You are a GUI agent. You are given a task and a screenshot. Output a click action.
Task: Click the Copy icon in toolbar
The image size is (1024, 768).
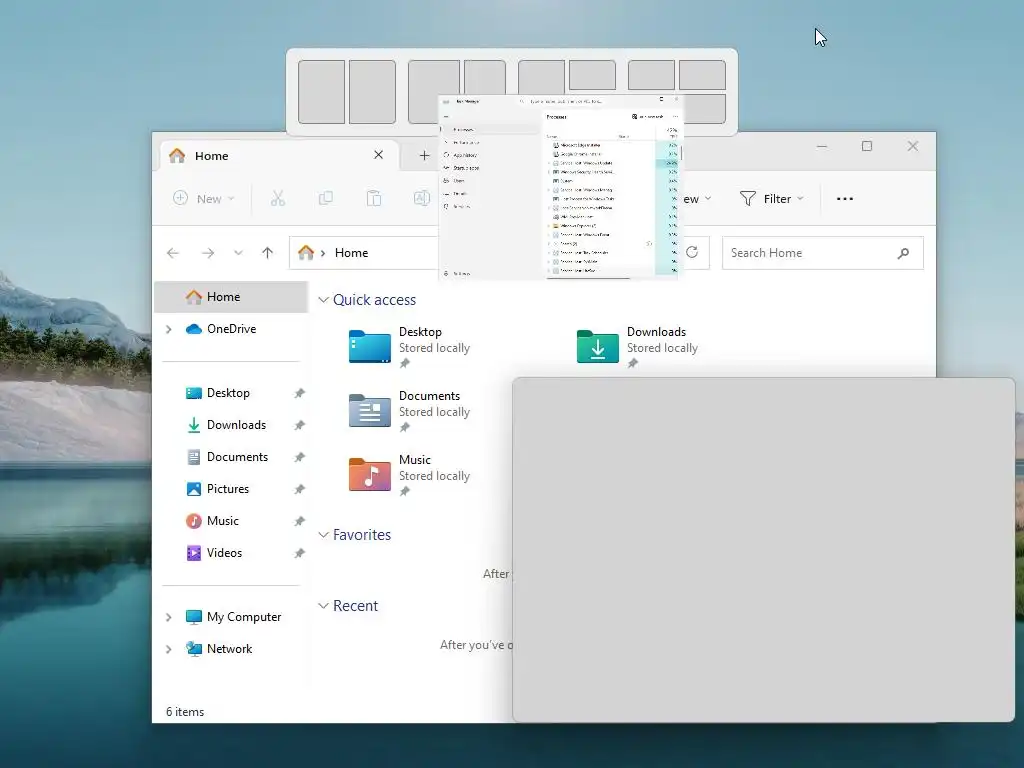[325, 199]
